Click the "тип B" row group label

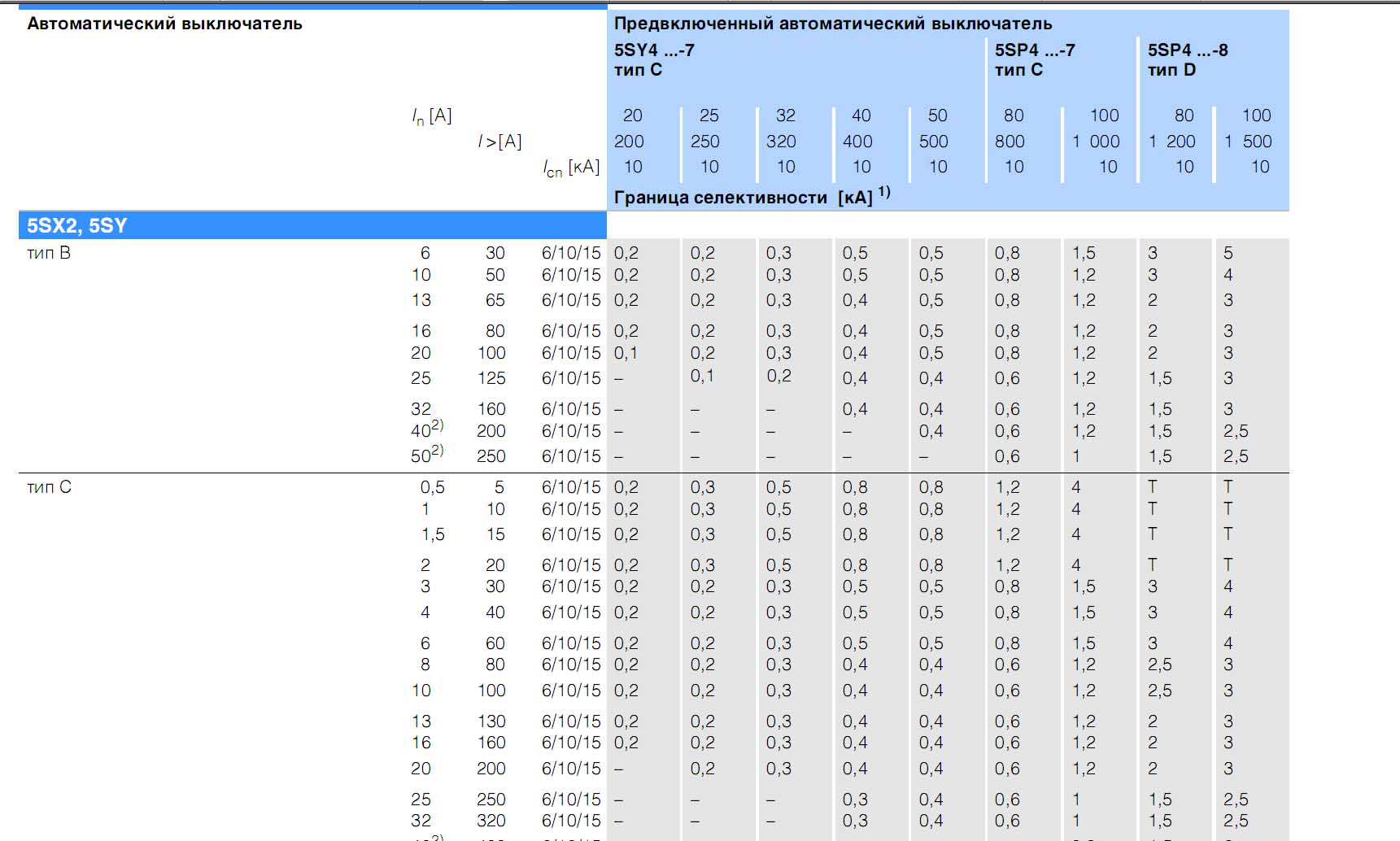coord(49,253)
